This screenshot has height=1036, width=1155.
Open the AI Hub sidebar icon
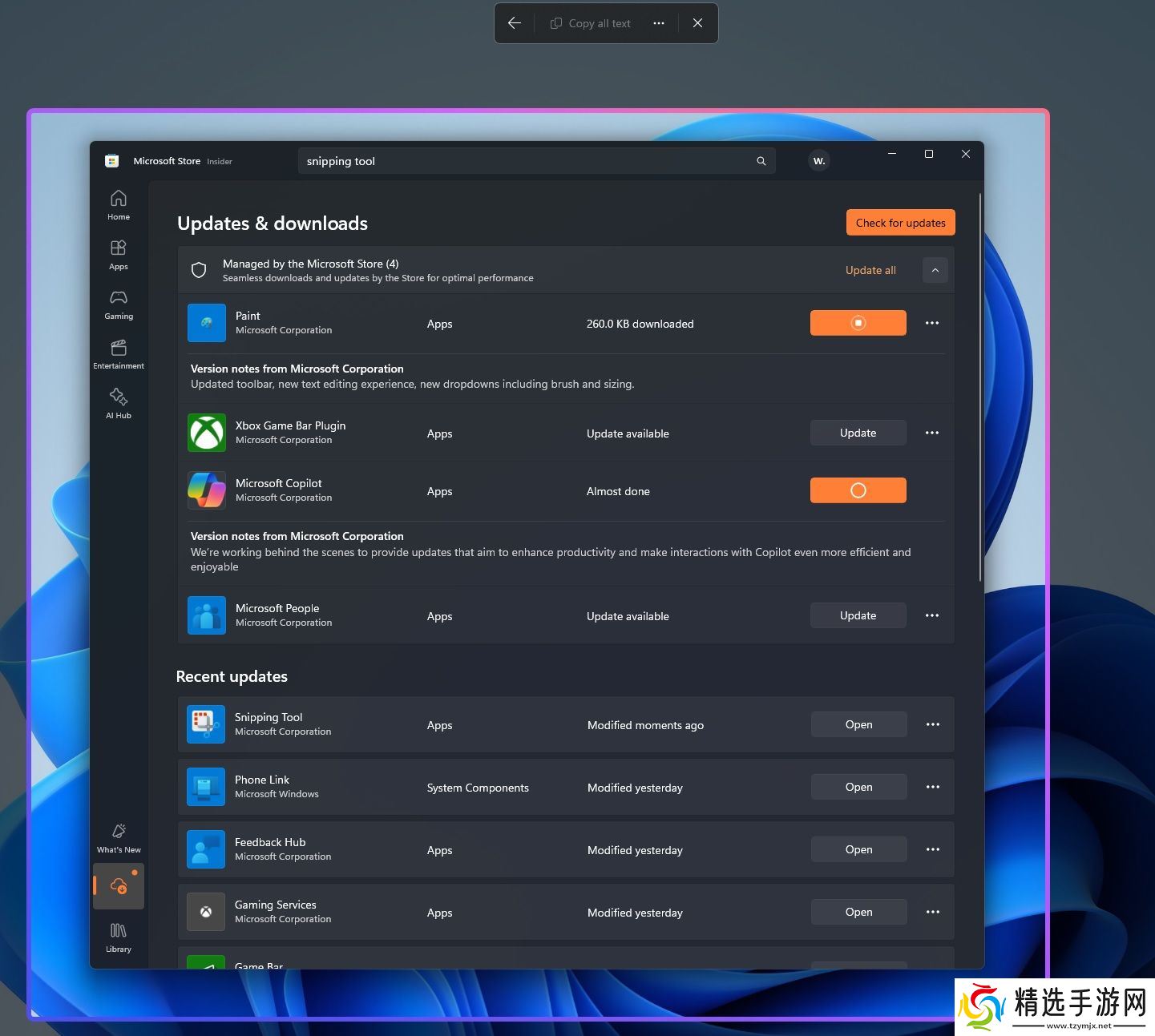(x=119, y=403)
